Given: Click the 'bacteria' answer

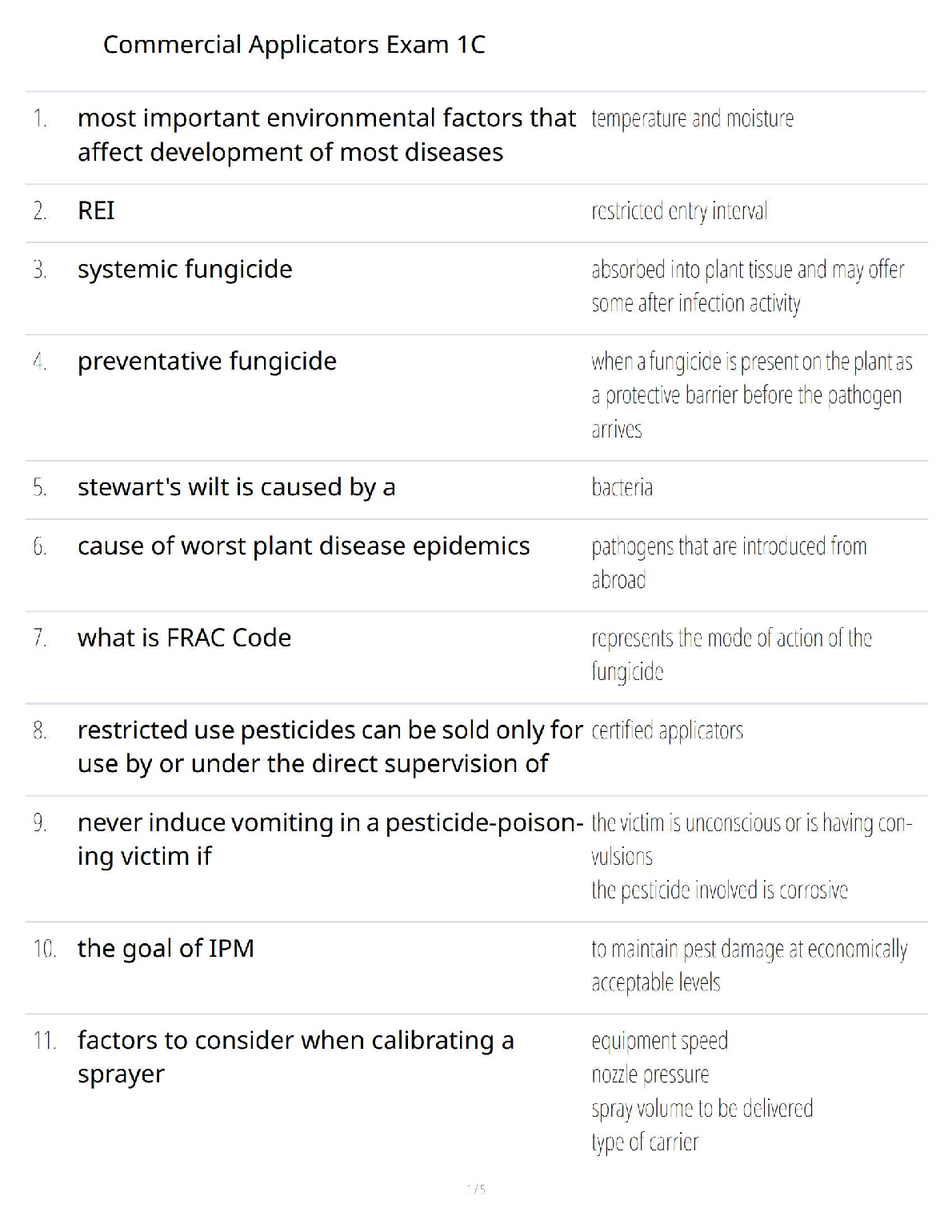Looking at the screenshot, I should click(622, 487).
